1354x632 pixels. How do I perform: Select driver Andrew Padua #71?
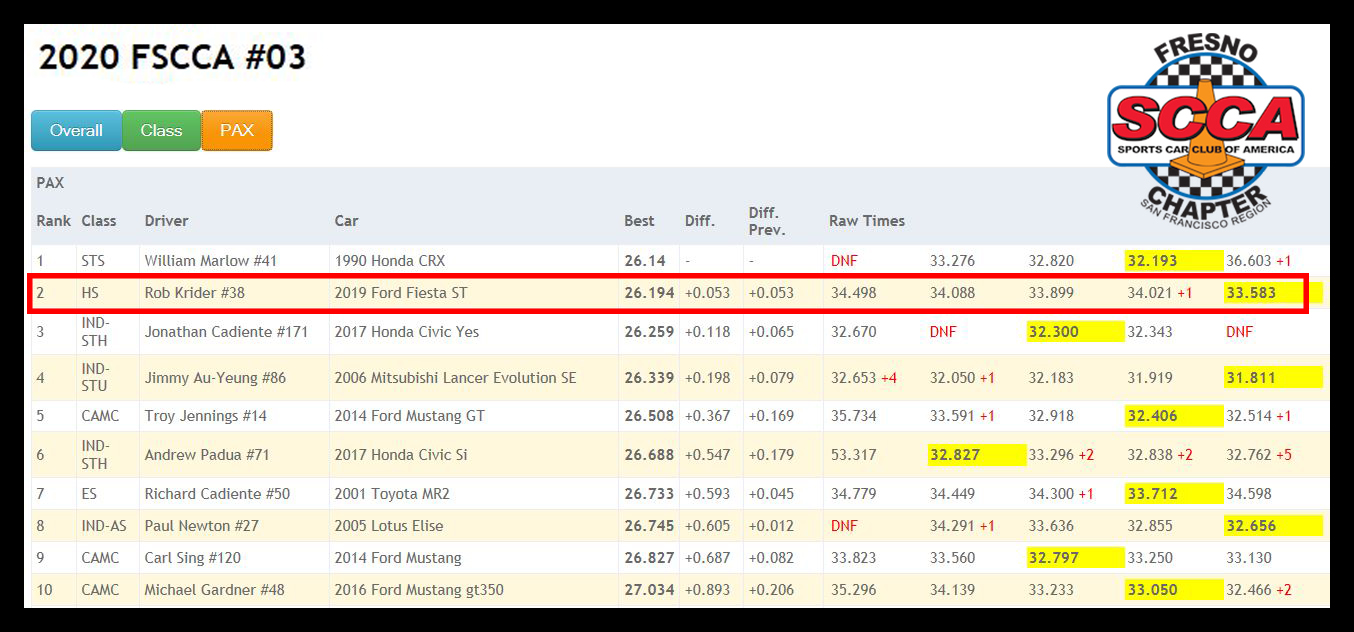click(x=208, y=454)
